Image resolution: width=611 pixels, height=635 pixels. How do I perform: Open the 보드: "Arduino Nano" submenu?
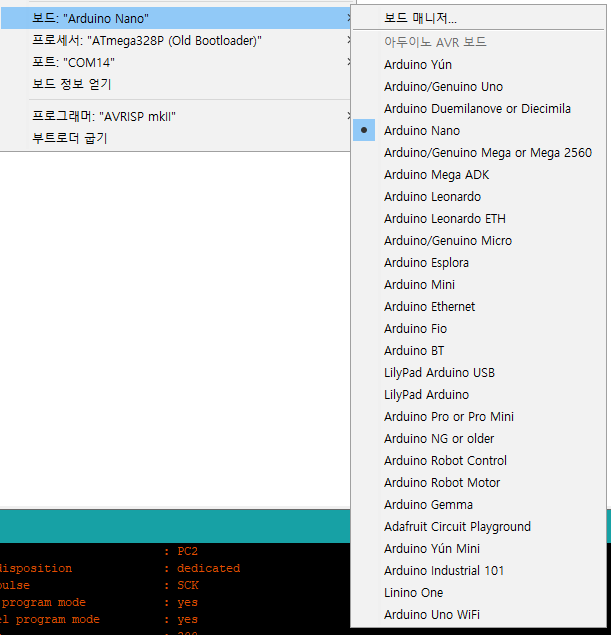coord(176,18)
